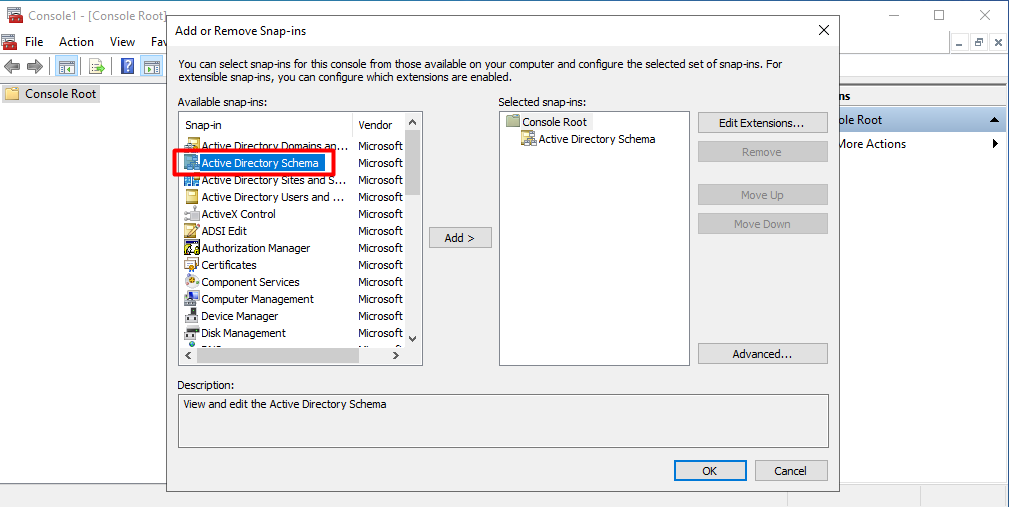The width and height of the screenshot is (1009, 507).
Task: Click the Remove button
Action: (763, 152)
